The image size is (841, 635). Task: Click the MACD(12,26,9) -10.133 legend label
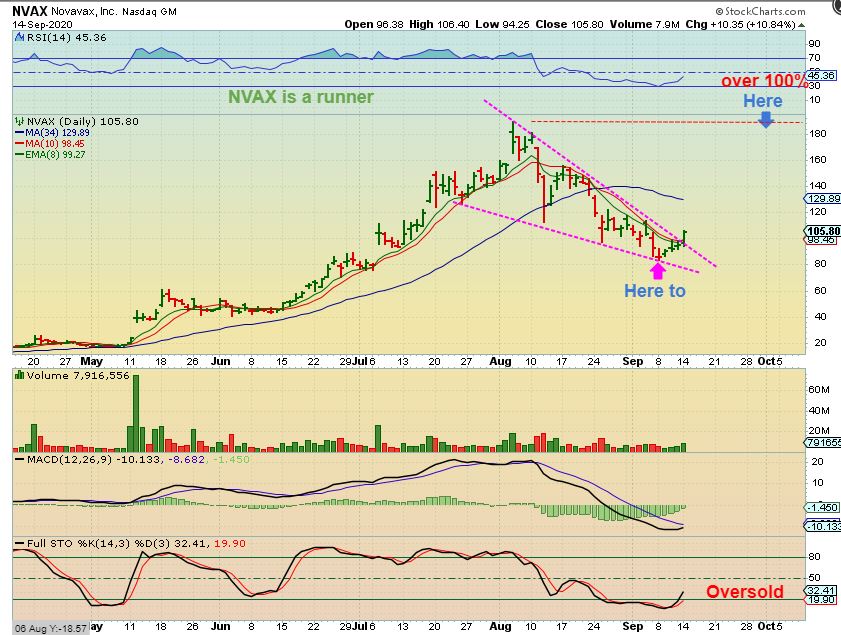tap(93, 460)
